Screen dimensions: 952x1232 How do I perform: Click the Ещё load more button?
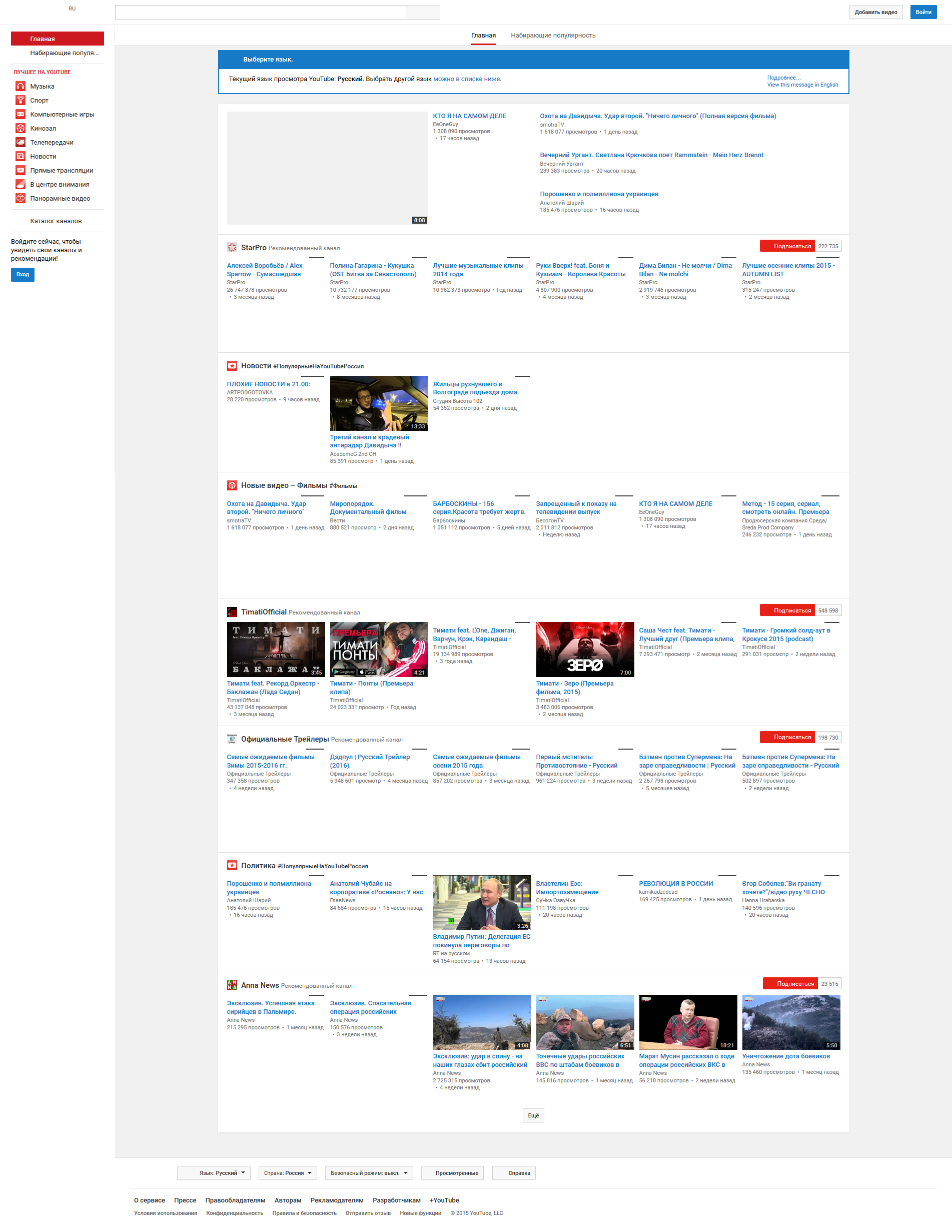tap(533, 1115)
